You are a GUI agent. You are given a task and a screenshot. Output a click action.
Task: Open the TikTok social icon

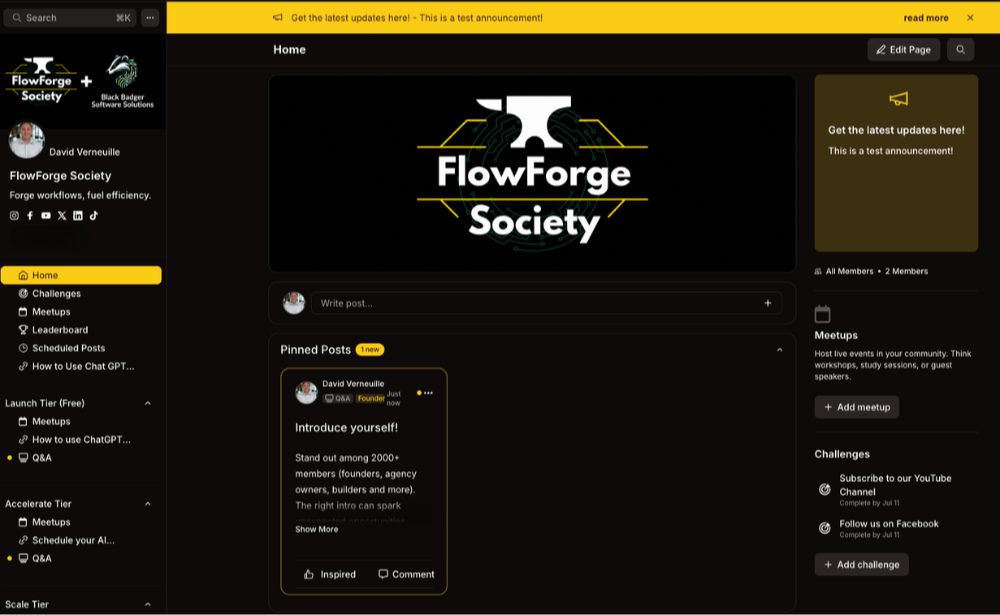point(94,216)
